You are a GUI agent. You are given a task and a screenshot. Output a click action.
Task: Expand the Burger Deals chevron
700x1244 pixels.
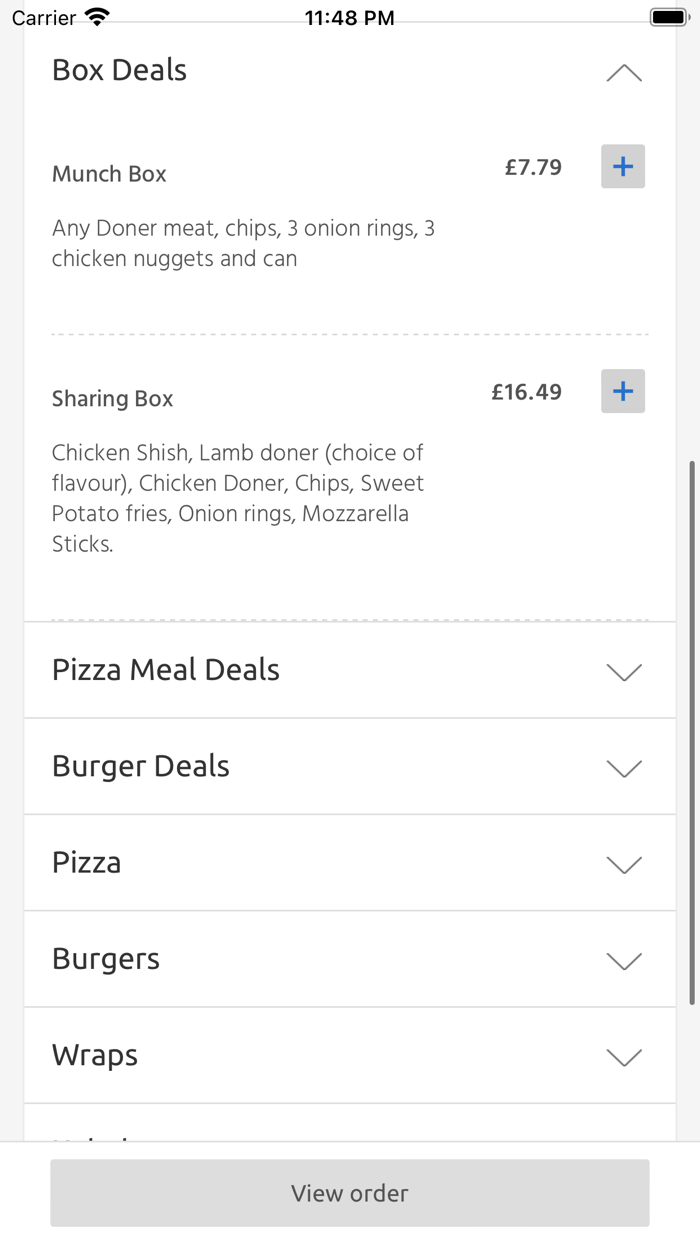(x=624, y=768)
